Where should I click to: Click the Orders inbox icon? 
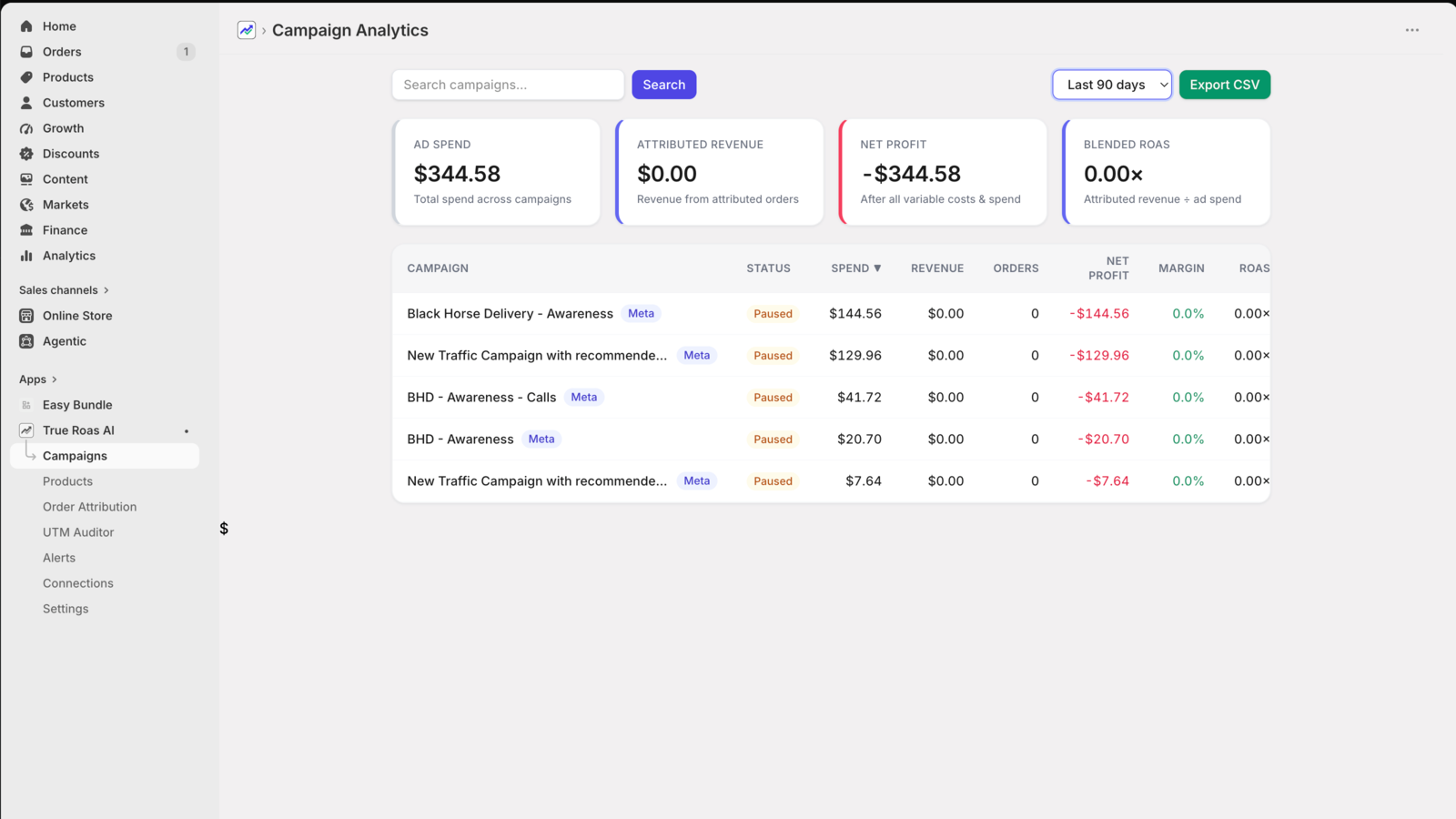(x=26, y=52)
